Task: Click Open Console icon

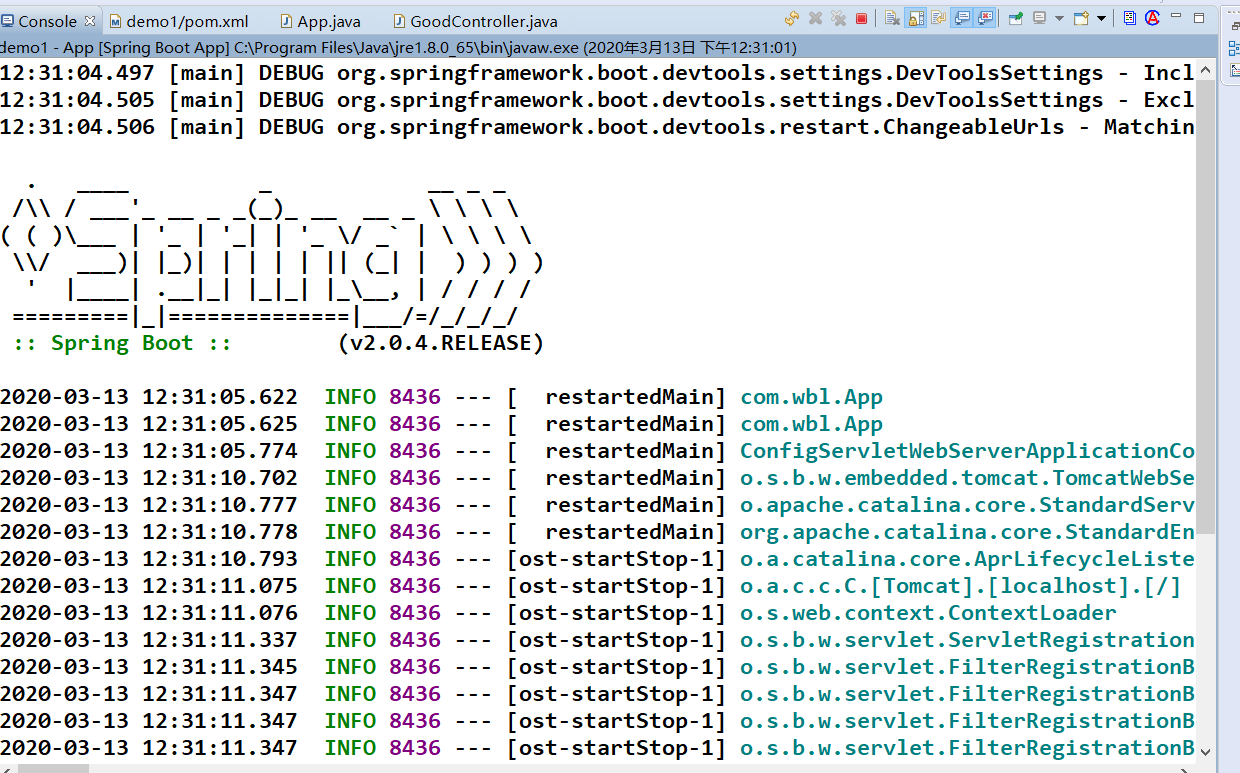Action: (x=1081, y=18)
